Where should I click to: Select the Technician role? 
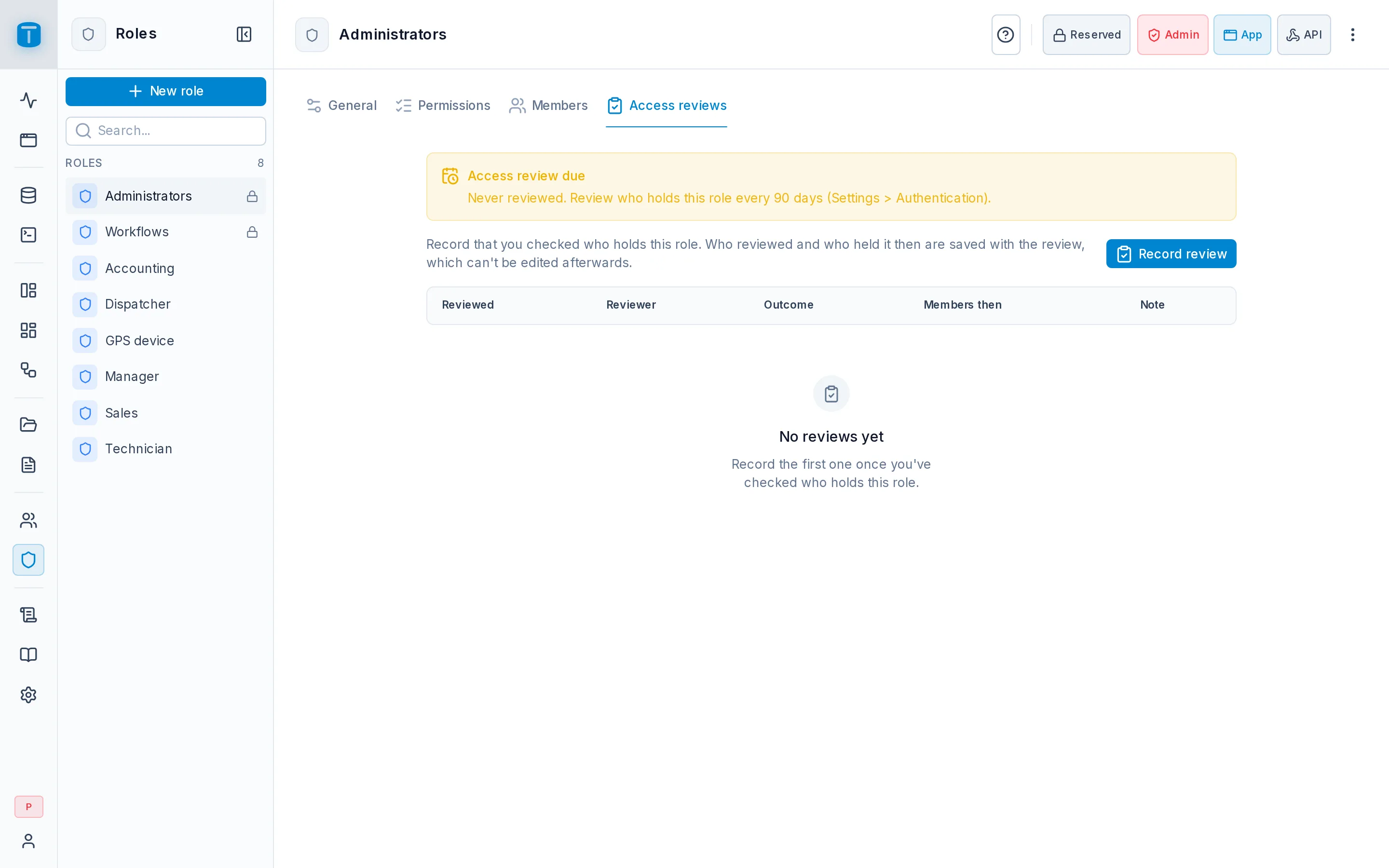(x=166, y=449)
